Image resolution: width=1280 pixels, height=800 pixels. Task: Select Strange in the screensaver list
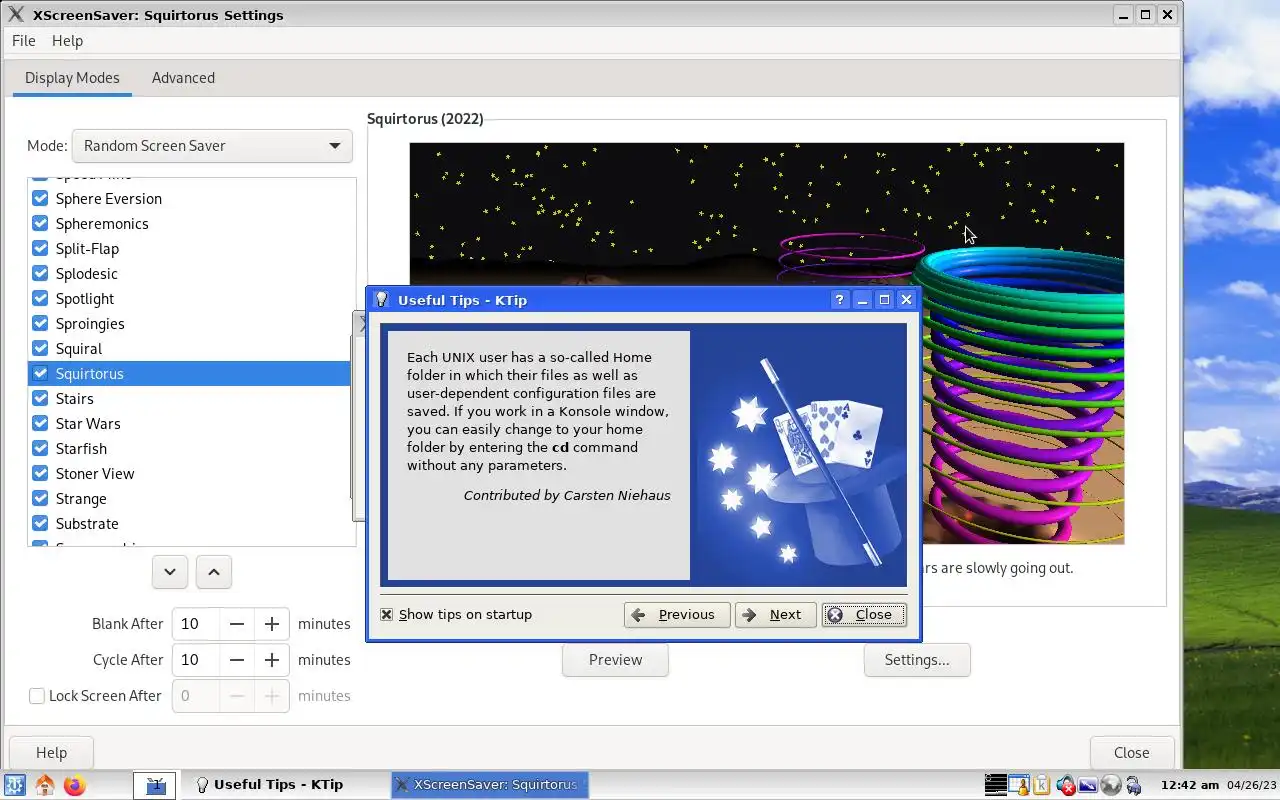(x=81, y=499)
